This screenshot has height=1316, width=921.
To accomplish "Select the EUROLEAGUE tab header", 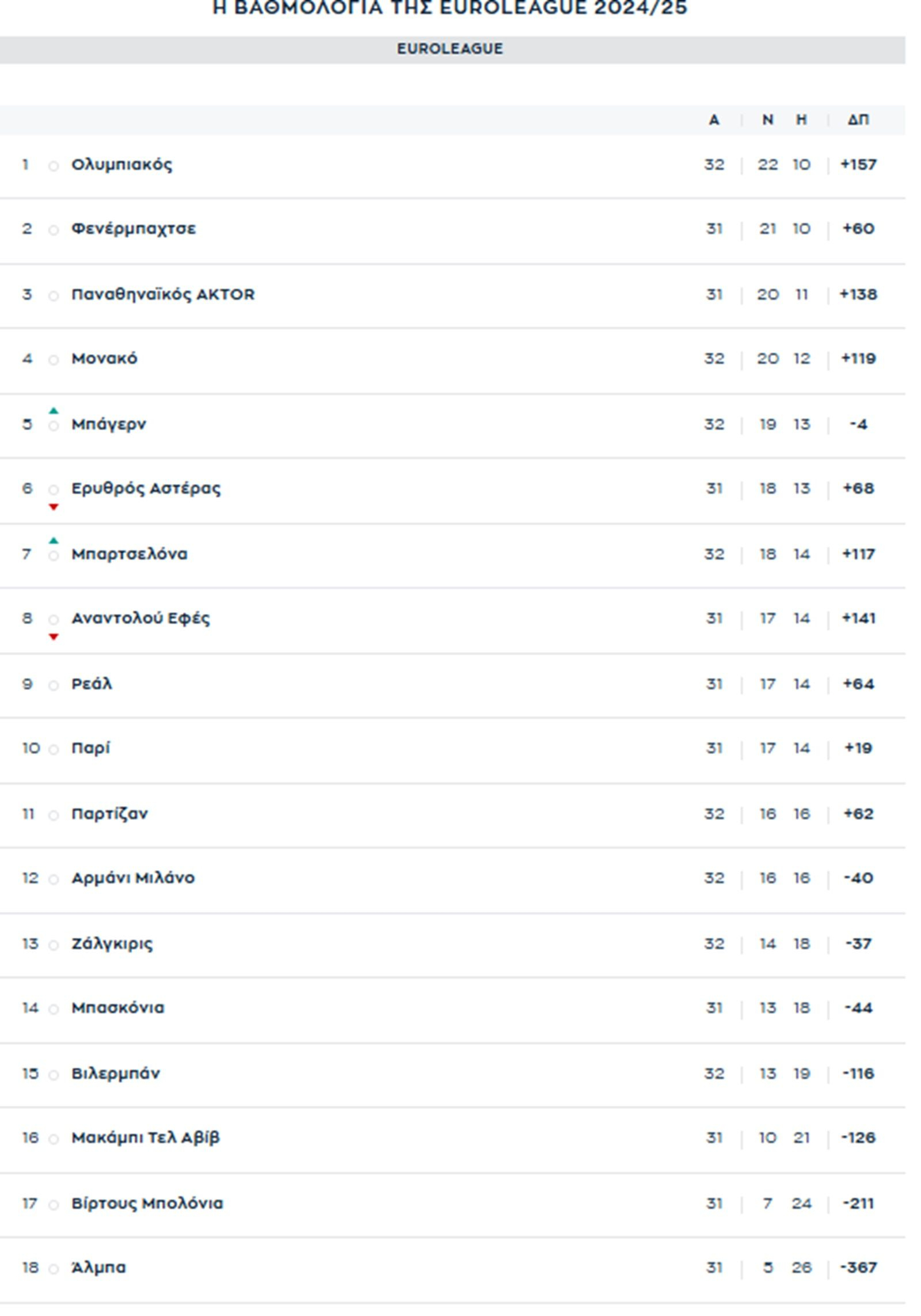I will coord(450,49).
